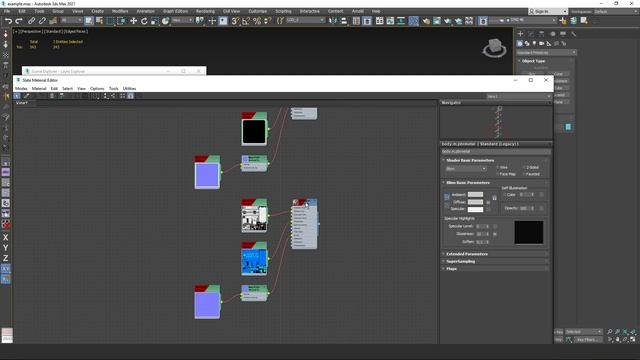Activate the Select and Scale tool

[155, 21]
